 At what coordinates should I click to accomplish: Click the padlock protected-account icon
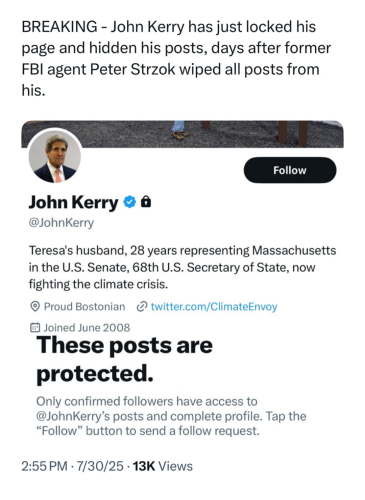[x=146, y=202]
